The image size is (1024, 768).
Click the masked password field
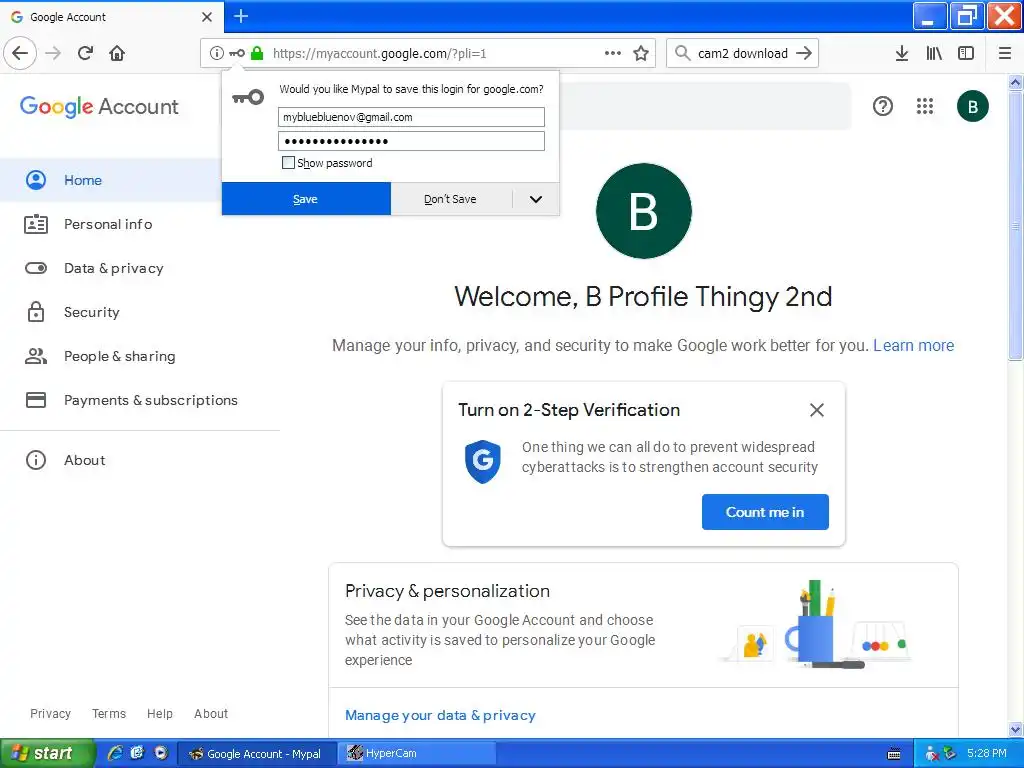click(411, 141)
